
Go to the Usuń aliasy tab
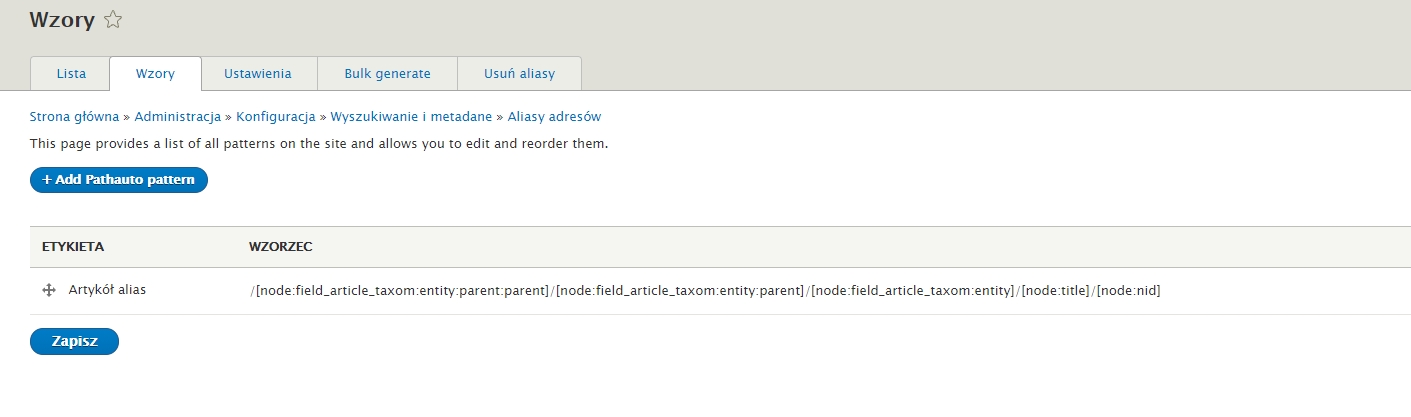(x=519, y=74)
